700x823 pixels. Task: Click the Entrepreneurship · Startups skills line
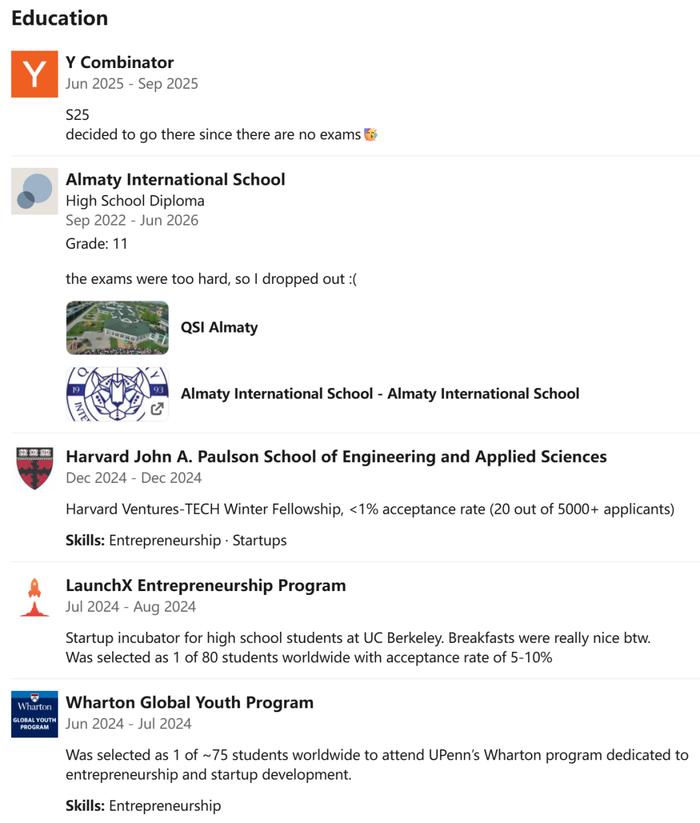point(176,540)
